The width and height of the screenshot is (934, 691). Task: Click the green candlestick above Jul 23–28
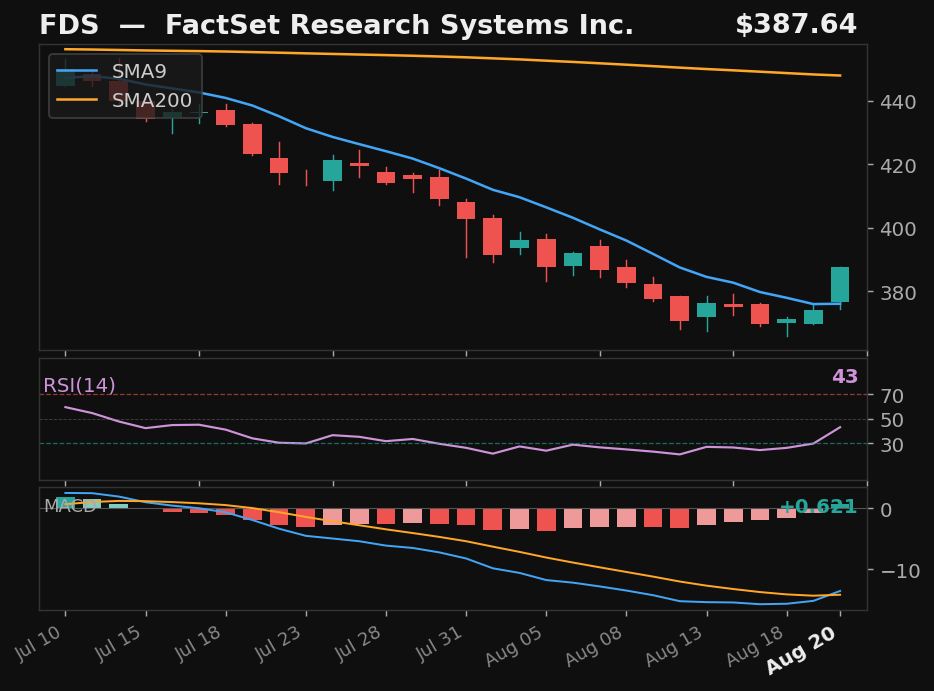click(332, 170)
